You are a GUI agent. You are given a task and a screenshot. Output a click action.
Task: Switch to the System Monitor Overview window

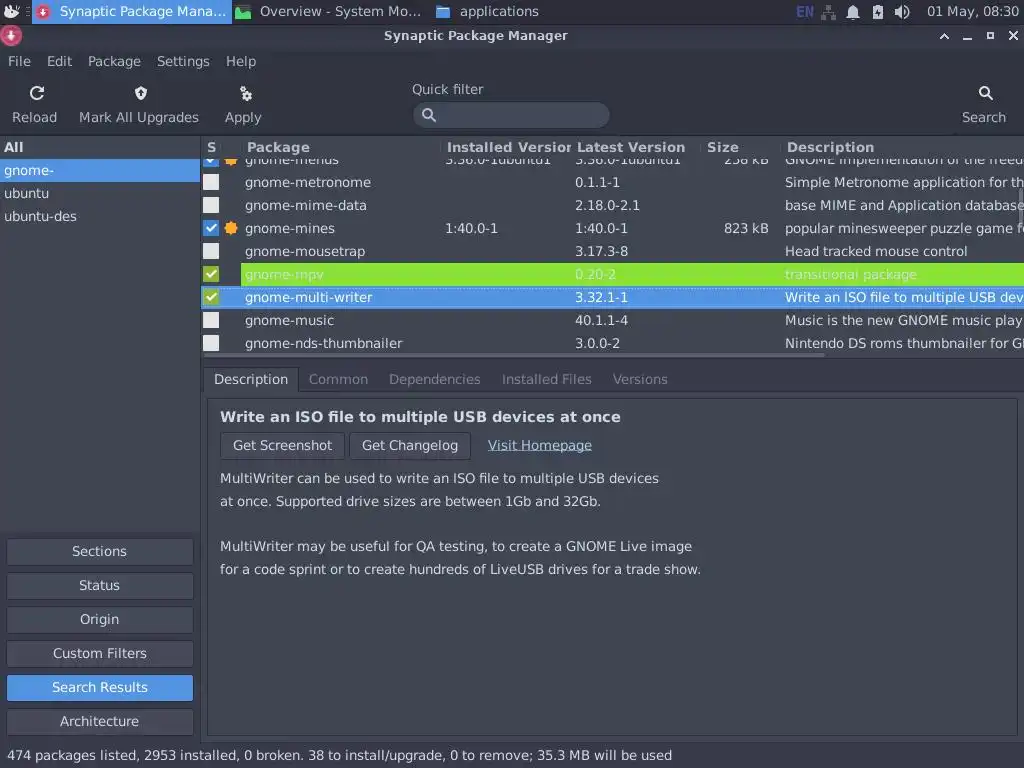click(x=330, y=12)
